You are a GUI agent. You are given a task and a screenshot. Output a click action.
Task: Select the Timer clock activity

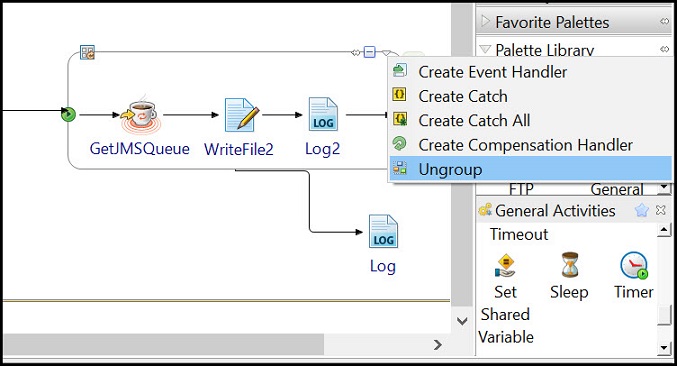[x=634, y=276]
